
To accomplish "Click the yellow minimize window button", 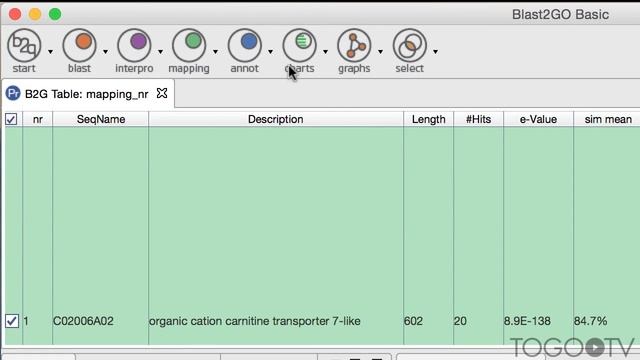I will pos(35,14).
